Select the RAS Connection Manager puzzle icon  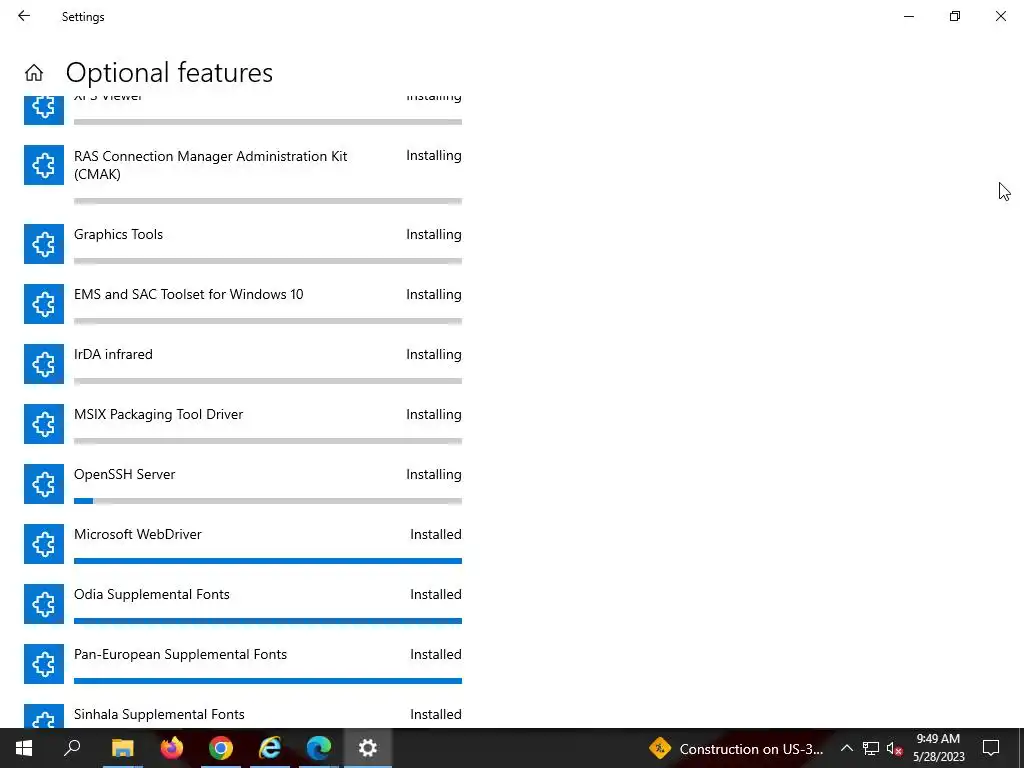click(44, 165)
